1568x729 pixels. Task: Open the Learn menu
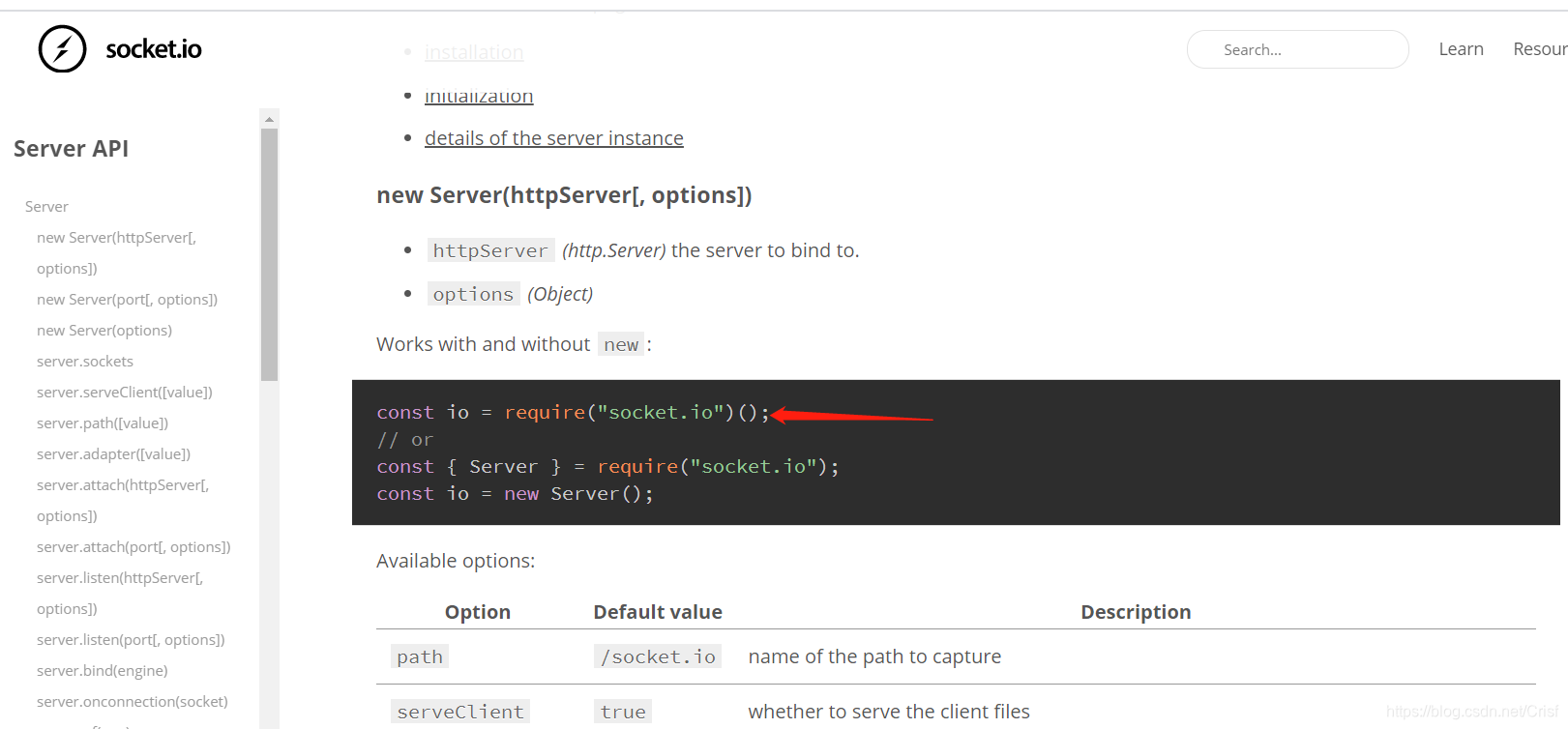pos(1461,49)
